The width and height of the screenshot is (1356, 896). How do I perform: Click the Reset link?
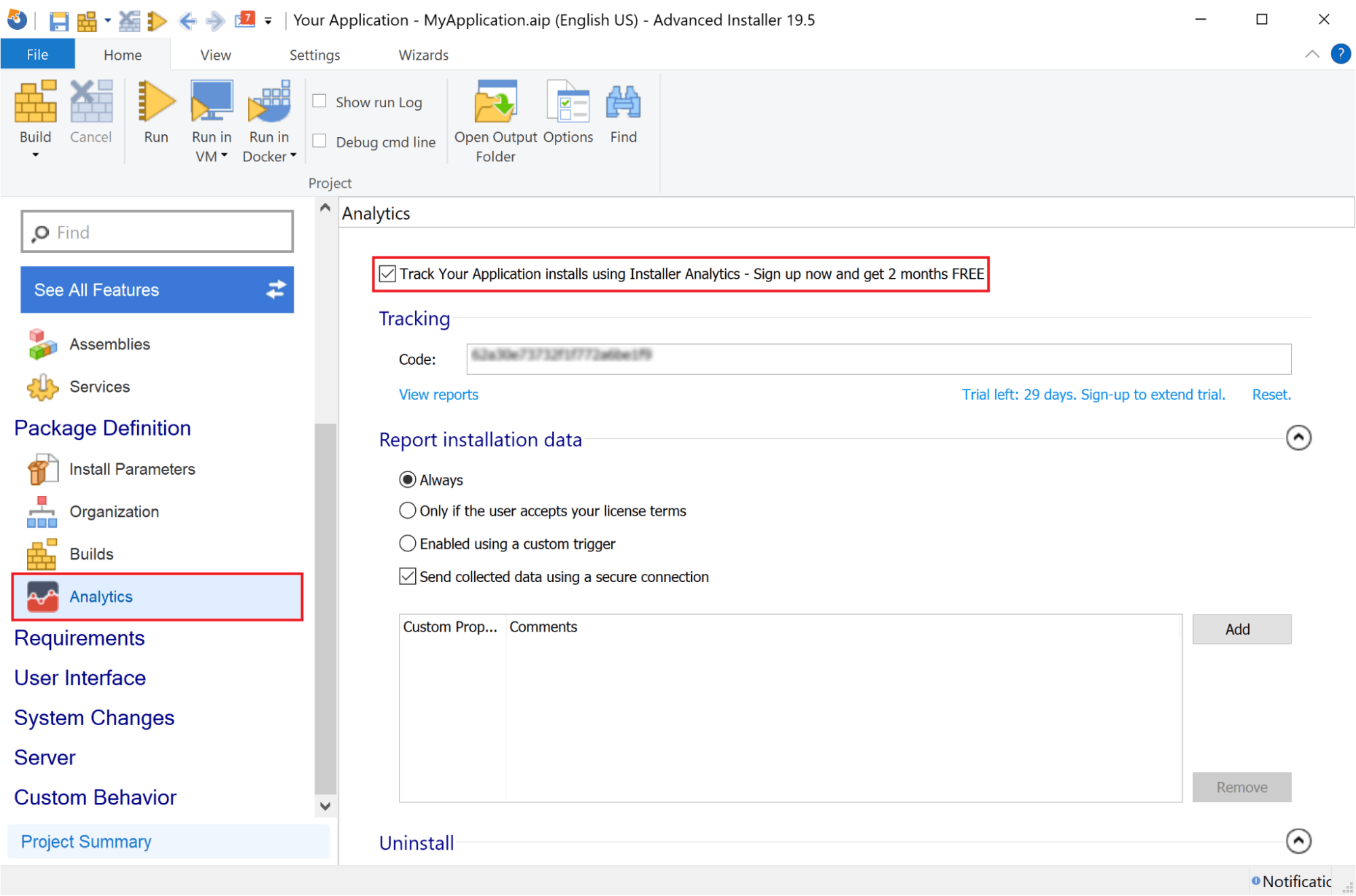click(1271, 394)
